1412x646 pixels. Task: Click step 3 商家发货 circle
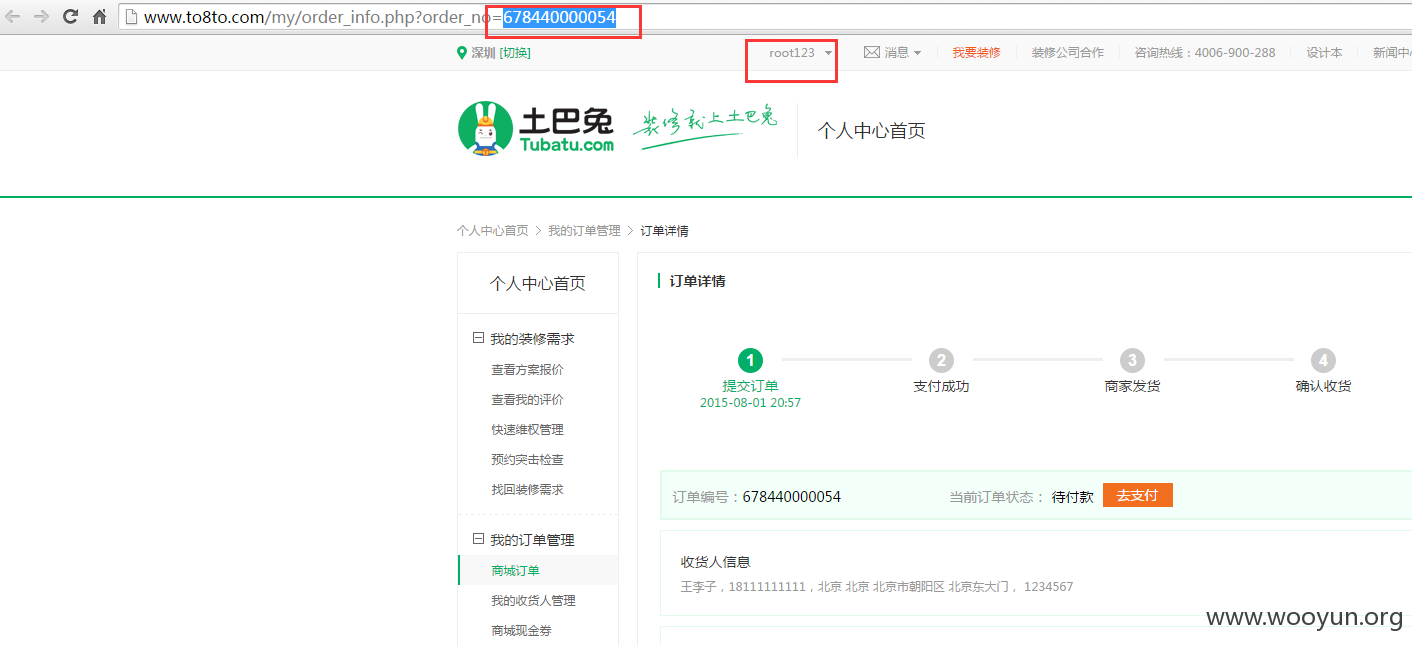(1132, 360)
